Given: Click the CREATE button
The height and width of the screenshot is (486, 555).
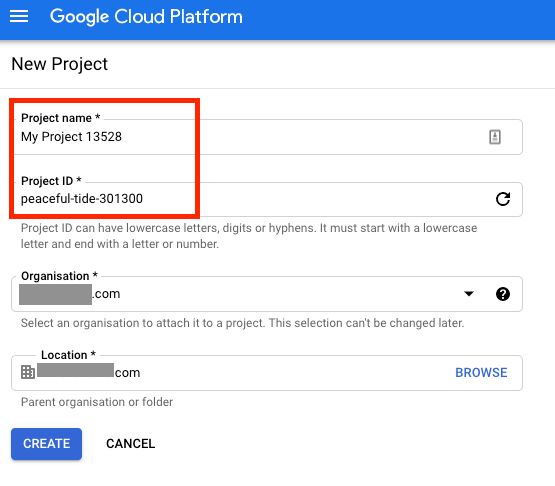Looking at the screenshot, I should (x=46, y=444).
